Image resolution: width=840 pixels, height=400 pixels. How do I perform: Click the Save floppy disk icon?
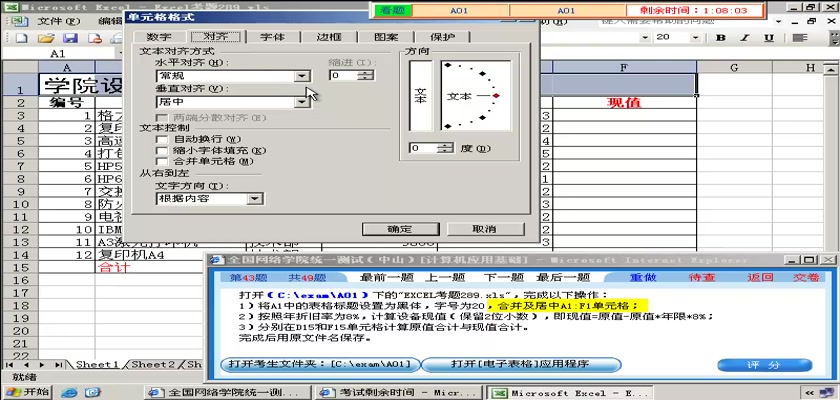point(71,38)
